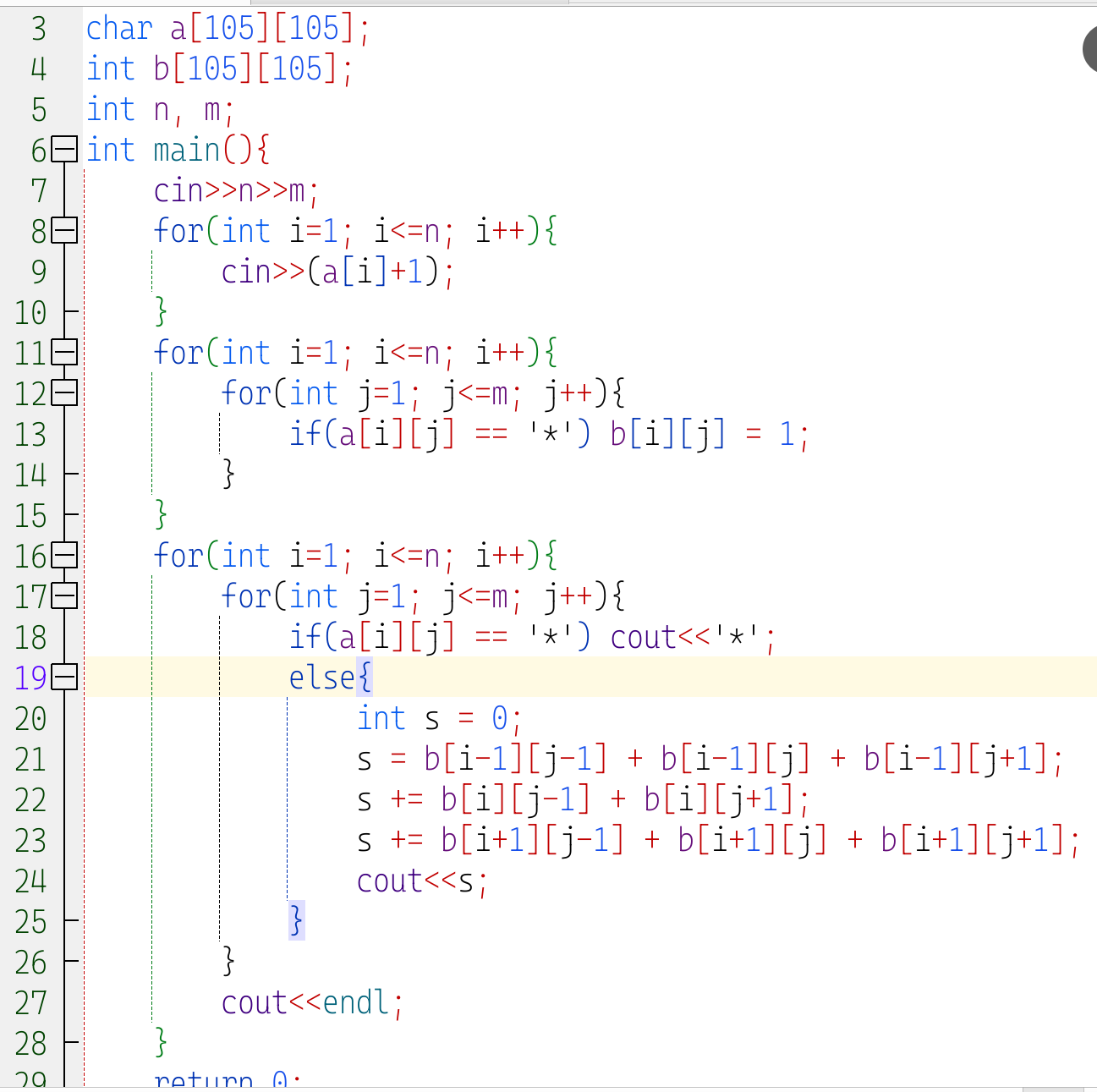The width and height of the screenshot is (1097, 1092).
Task: Collapse the output for-loop fold on line 16
Action: (x=64, y=556)
